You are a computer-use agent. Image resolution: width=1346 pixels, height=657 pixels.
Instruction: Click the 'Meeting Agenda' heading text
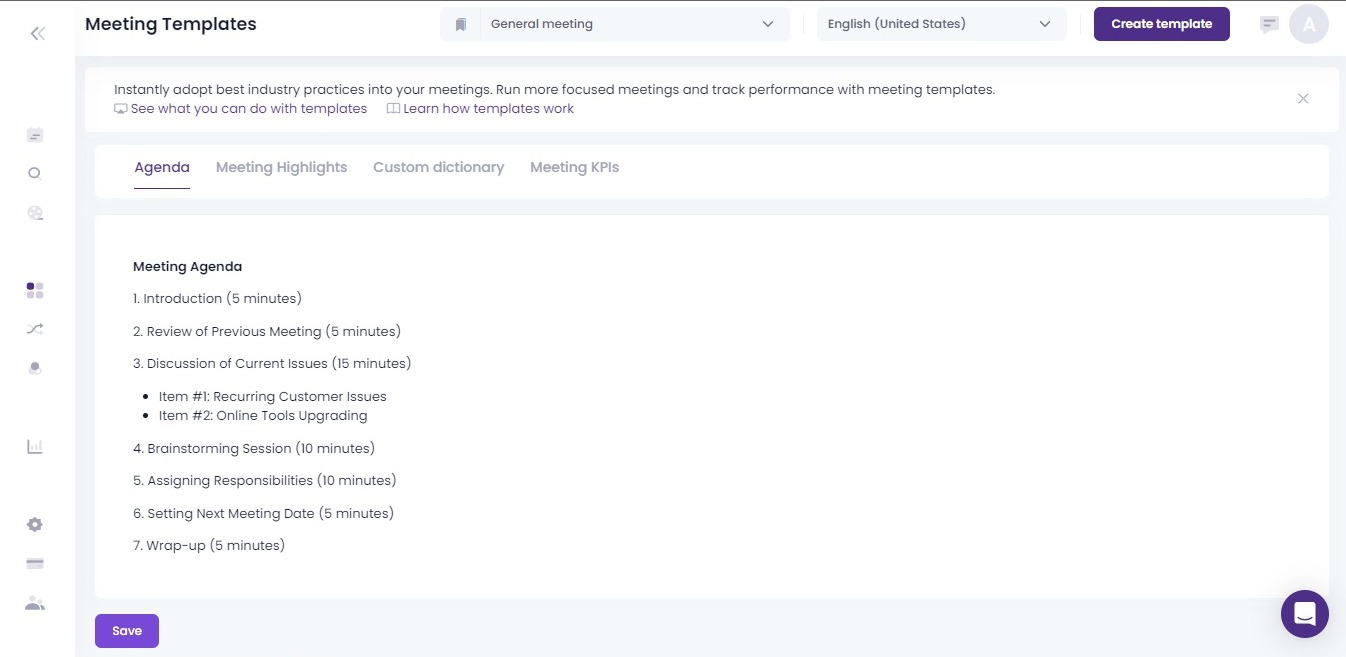[x=187, y=267]
